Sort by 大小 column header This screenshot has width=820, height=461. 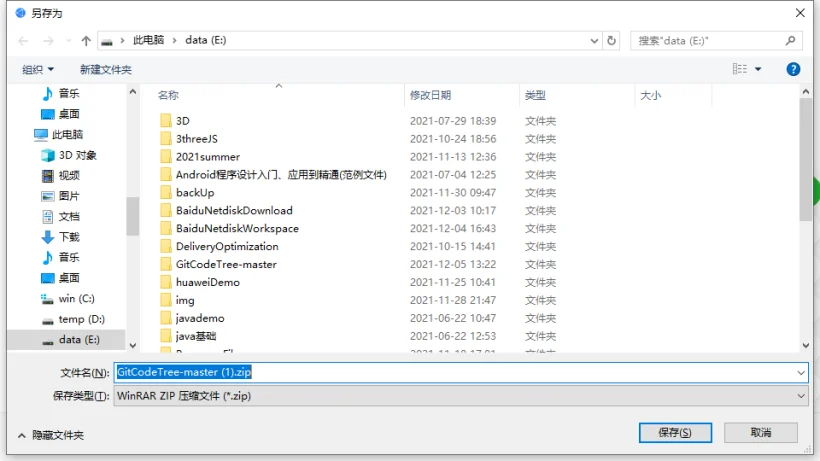[x=651, y=96]
